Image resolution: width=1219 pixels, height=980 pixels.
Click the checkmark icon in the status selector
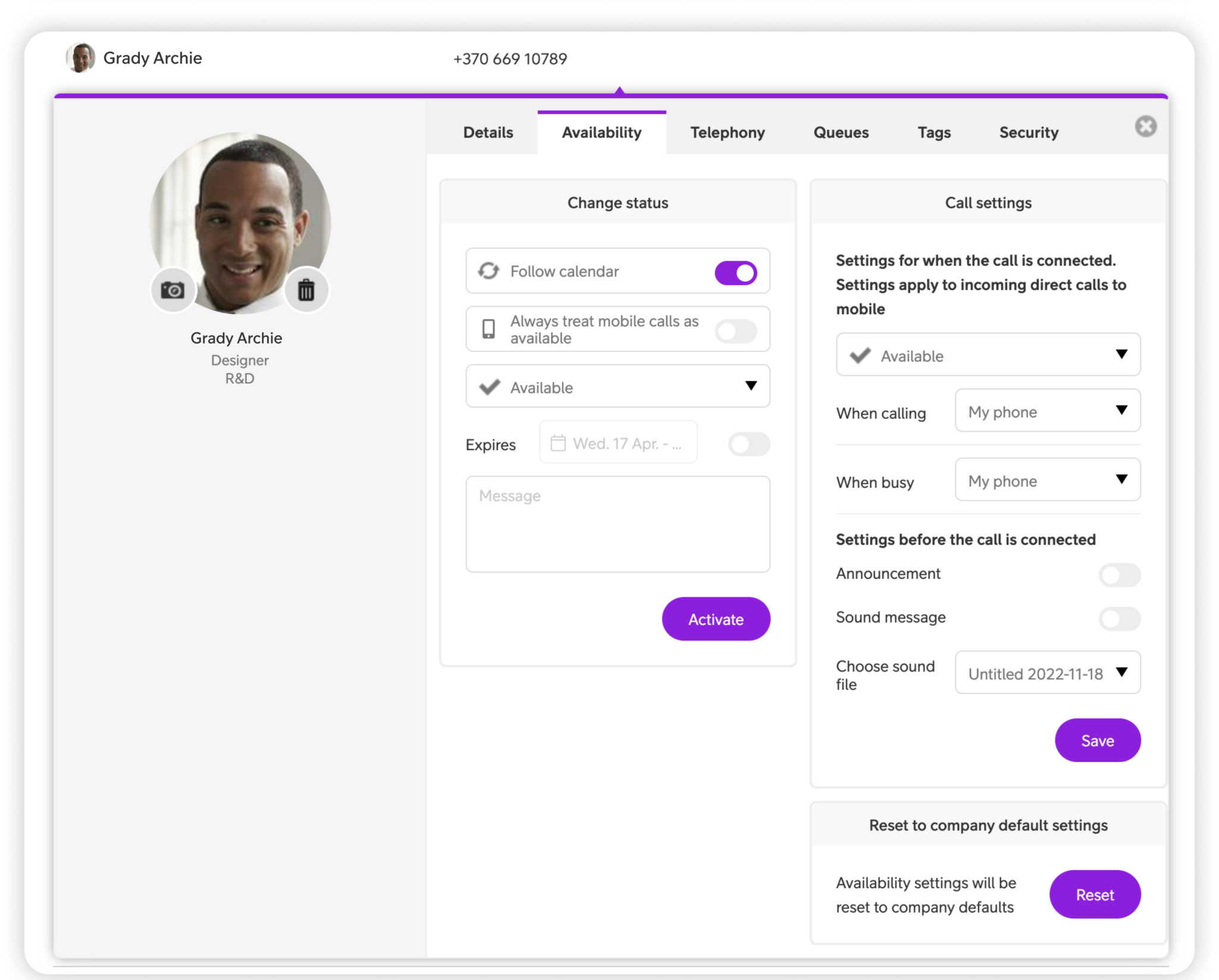[489, 386]
